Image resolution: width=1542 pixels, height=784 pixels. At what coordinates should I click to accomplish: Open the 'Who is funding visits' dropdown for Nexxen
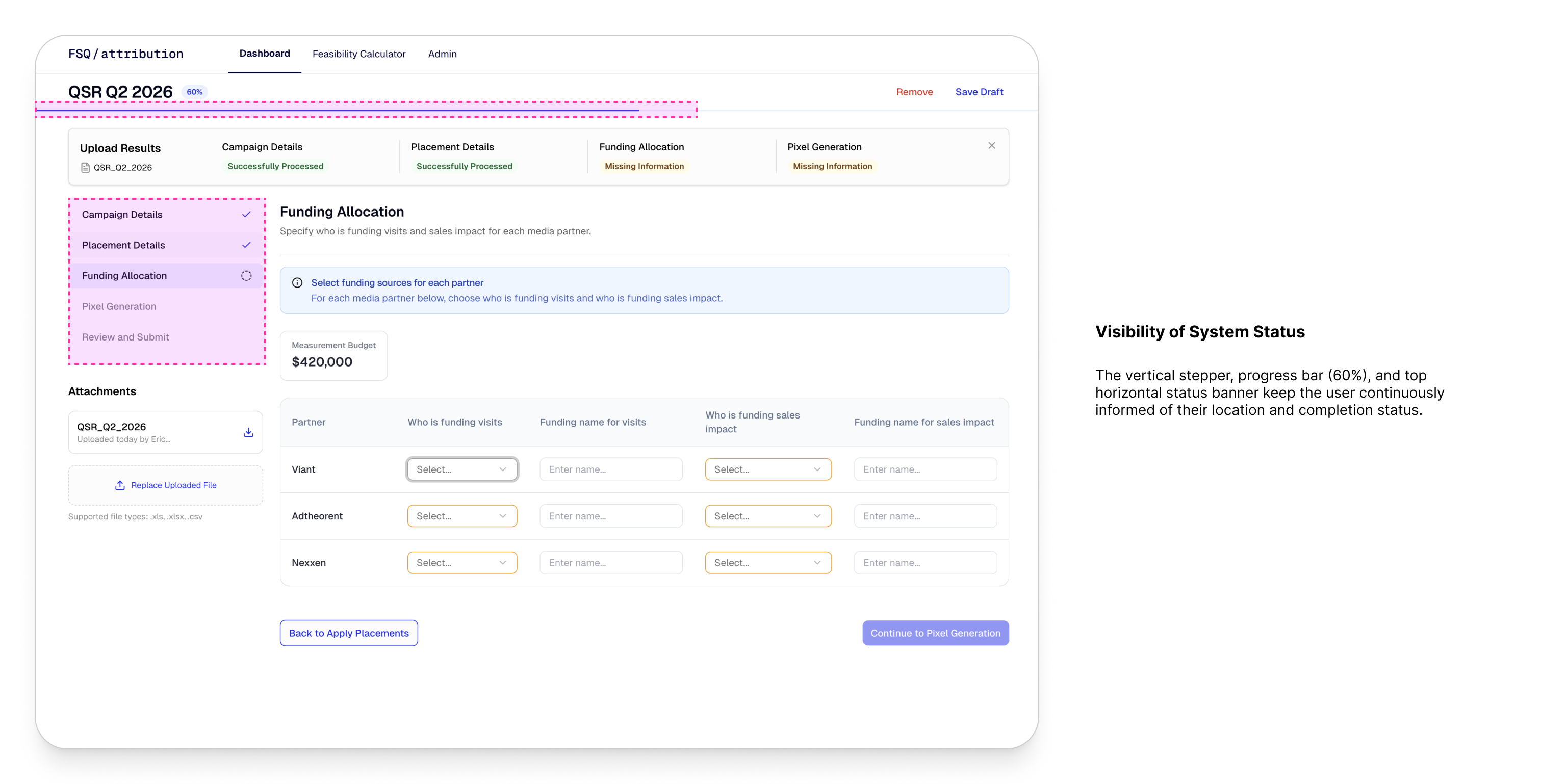click(x=461, y=562)
